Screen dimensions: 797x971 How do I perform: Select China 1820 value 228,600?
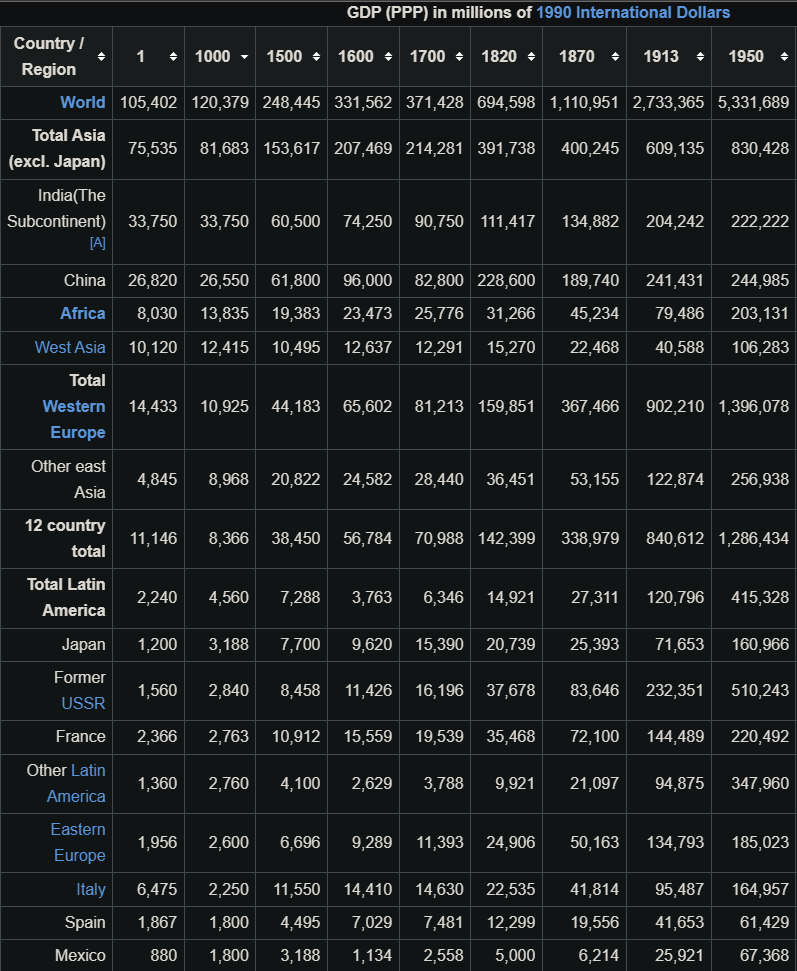coord(506,281)
